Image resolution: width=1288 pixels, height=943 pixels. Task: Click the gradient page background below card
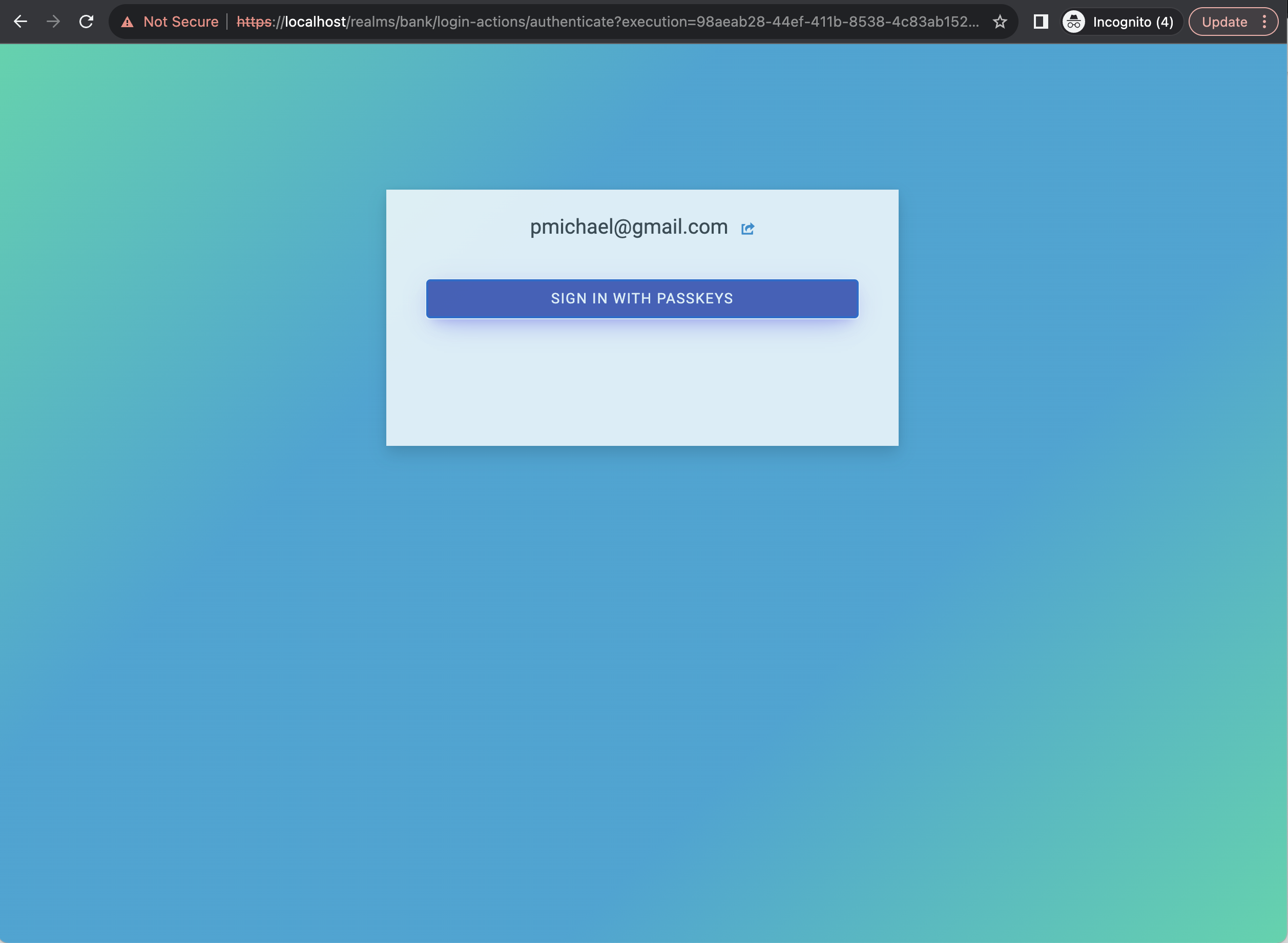click(642, 657)
